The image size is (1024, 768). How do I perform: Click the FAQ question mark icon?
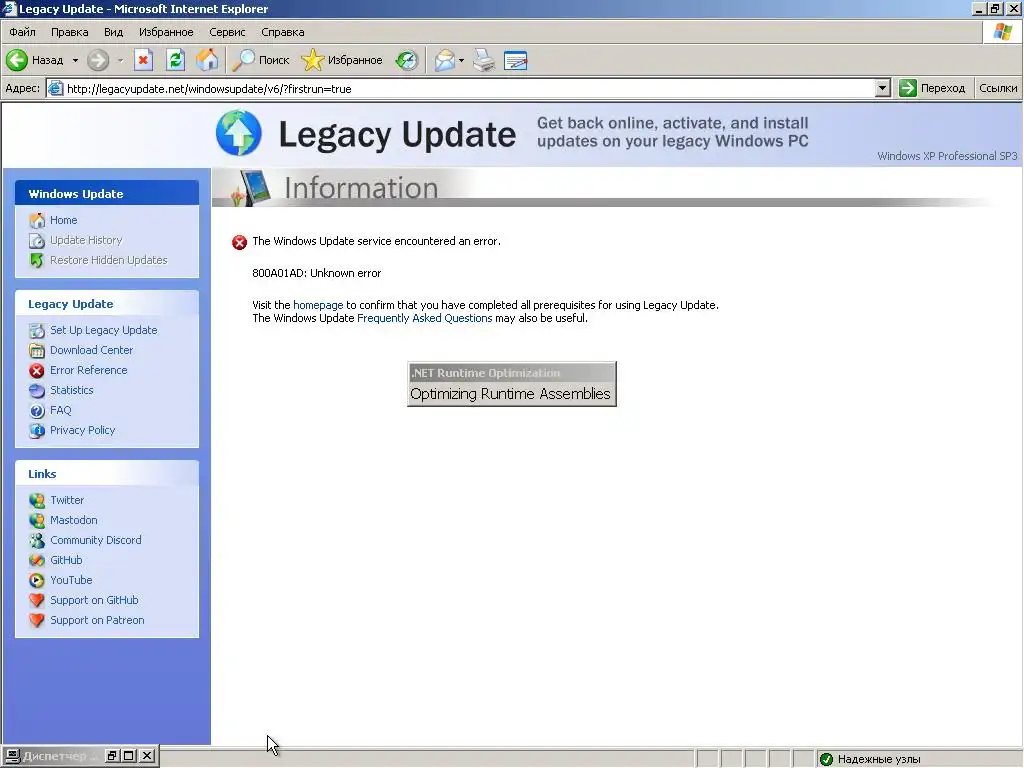tap(37, 411)
